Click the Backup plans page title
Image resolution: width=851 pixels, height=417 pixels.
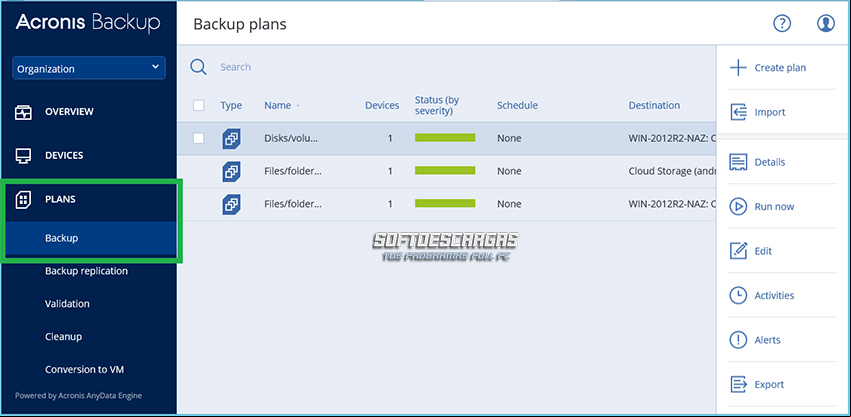point(240,24)
